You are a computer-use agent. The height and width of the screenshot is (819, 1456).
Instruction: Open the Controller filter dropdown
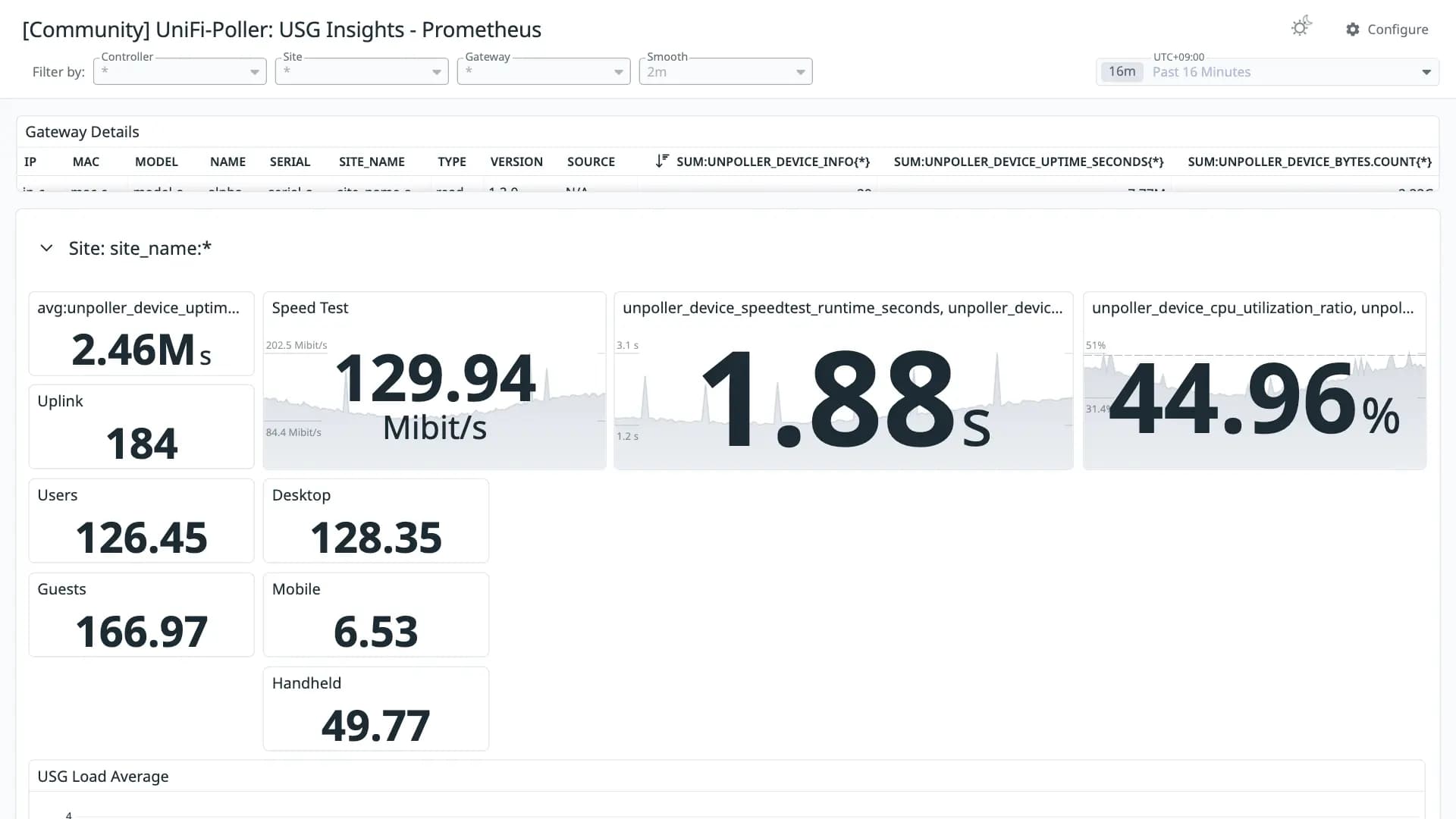[x=180, y=71]
